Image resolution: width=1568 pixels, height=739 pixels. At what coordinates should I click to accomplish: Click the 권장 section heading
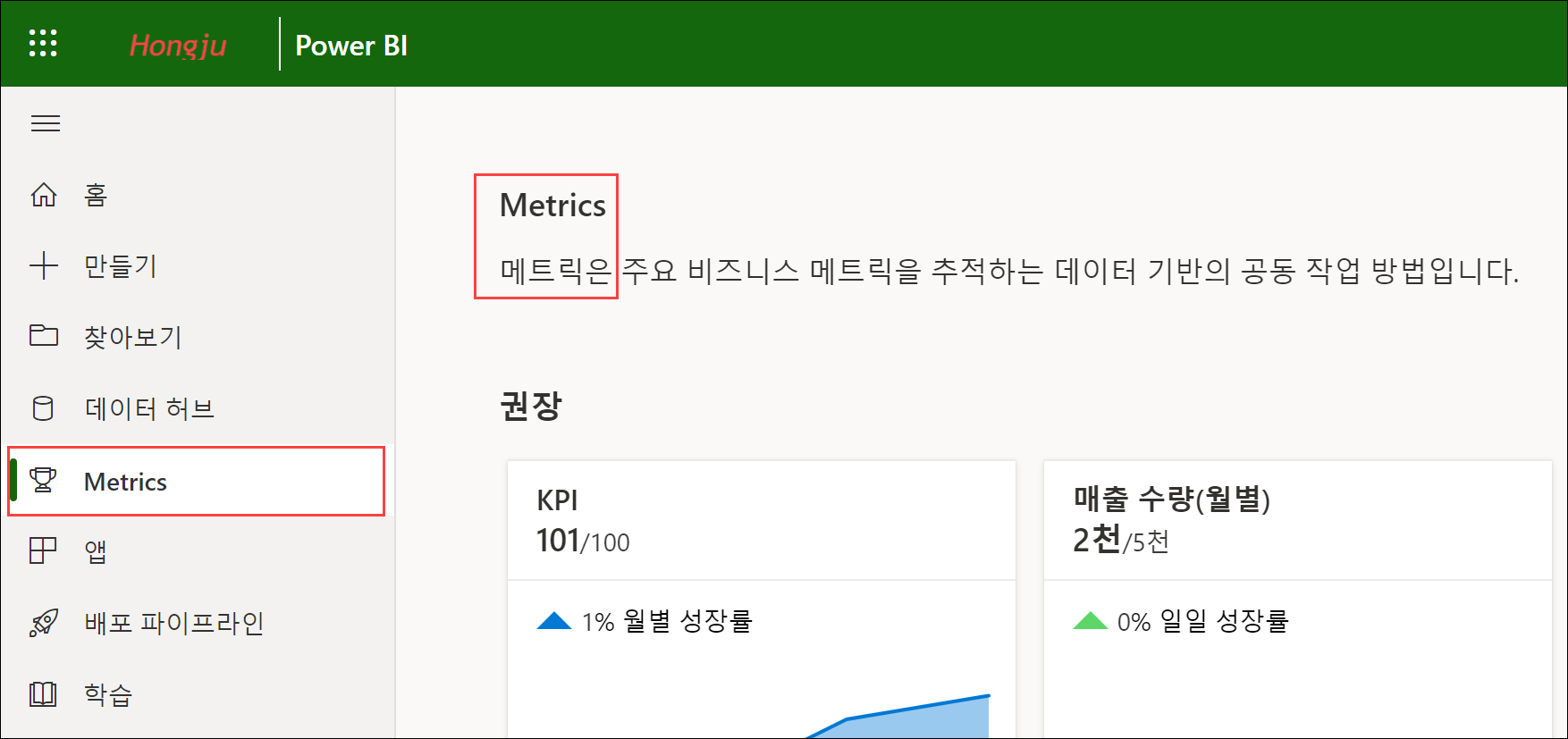point(531,406)
